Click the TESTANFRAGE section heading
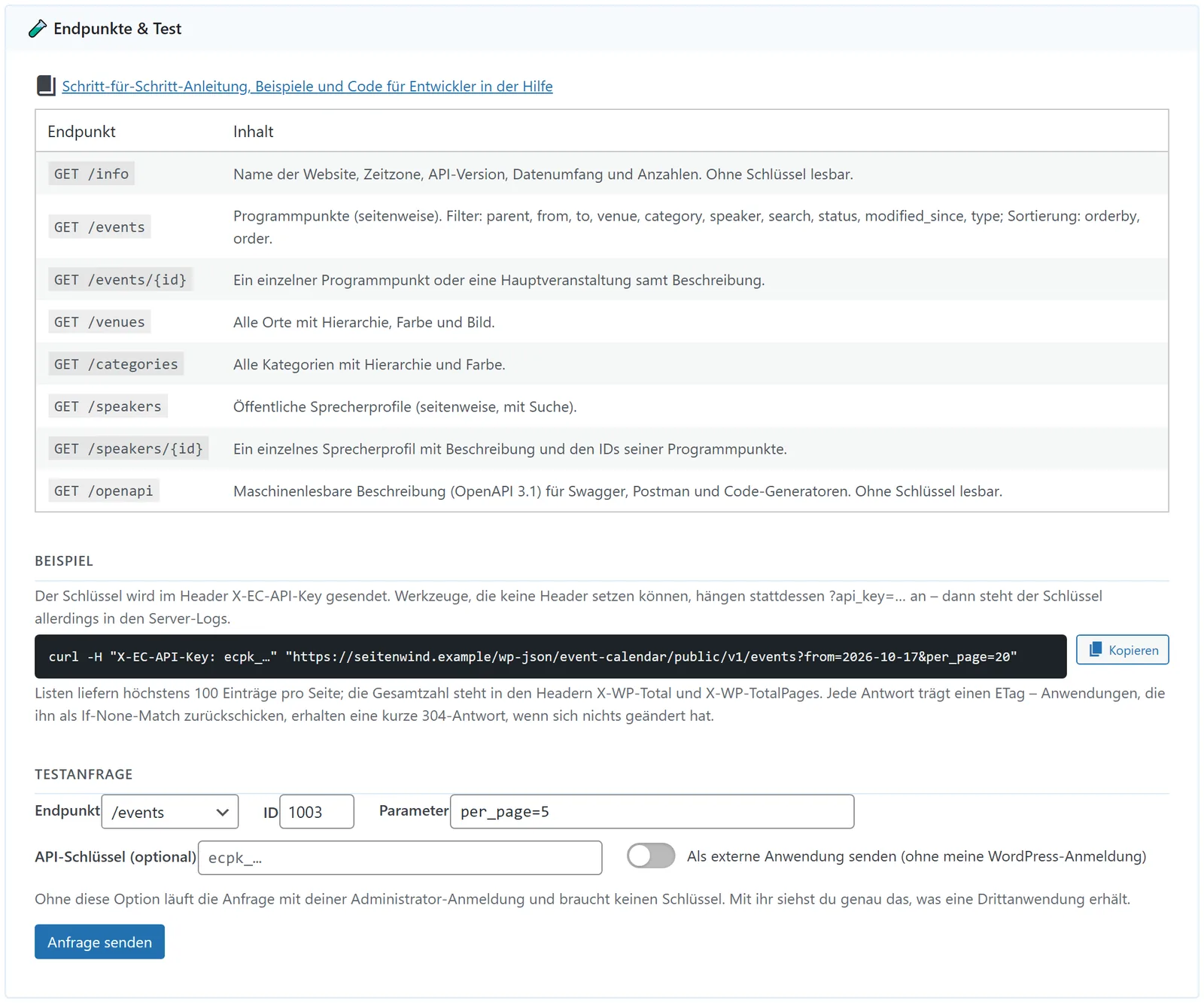The image size is (1204, 1003). (x=84, y=774)
